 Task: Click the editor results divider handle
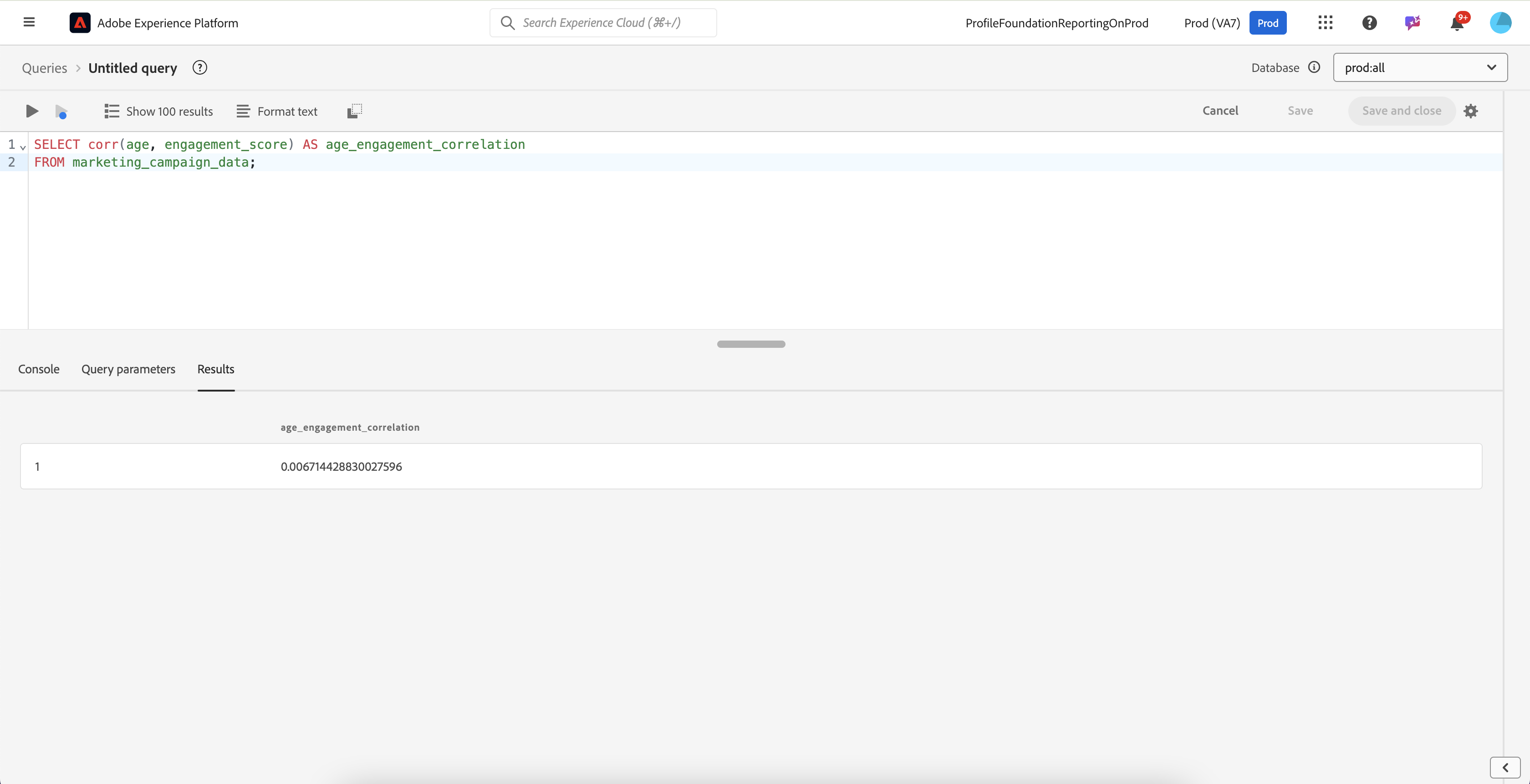751,344
